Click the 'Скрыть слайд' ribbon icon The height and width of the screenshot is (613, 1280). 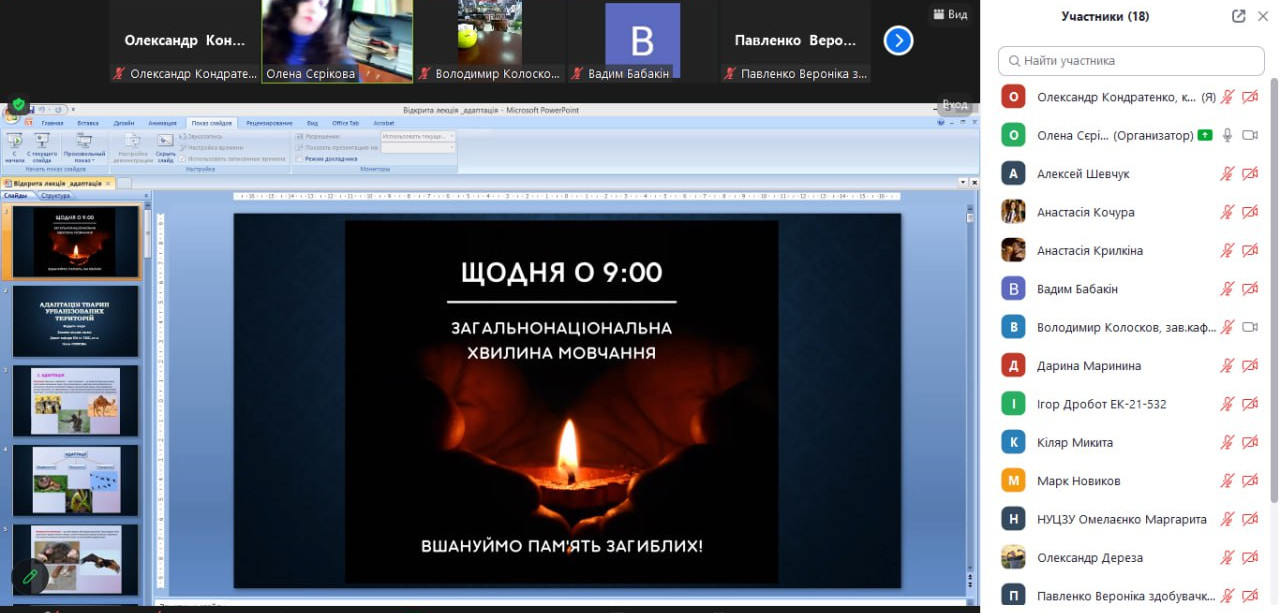point(165,146)
